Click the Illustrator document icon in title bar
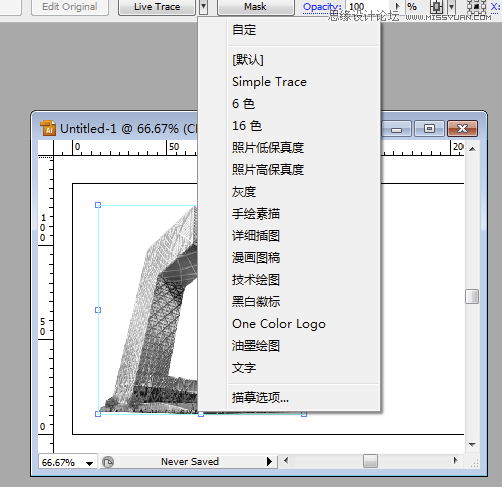The width and height of the screenshot is (502, 487). [x=48, y=128]
